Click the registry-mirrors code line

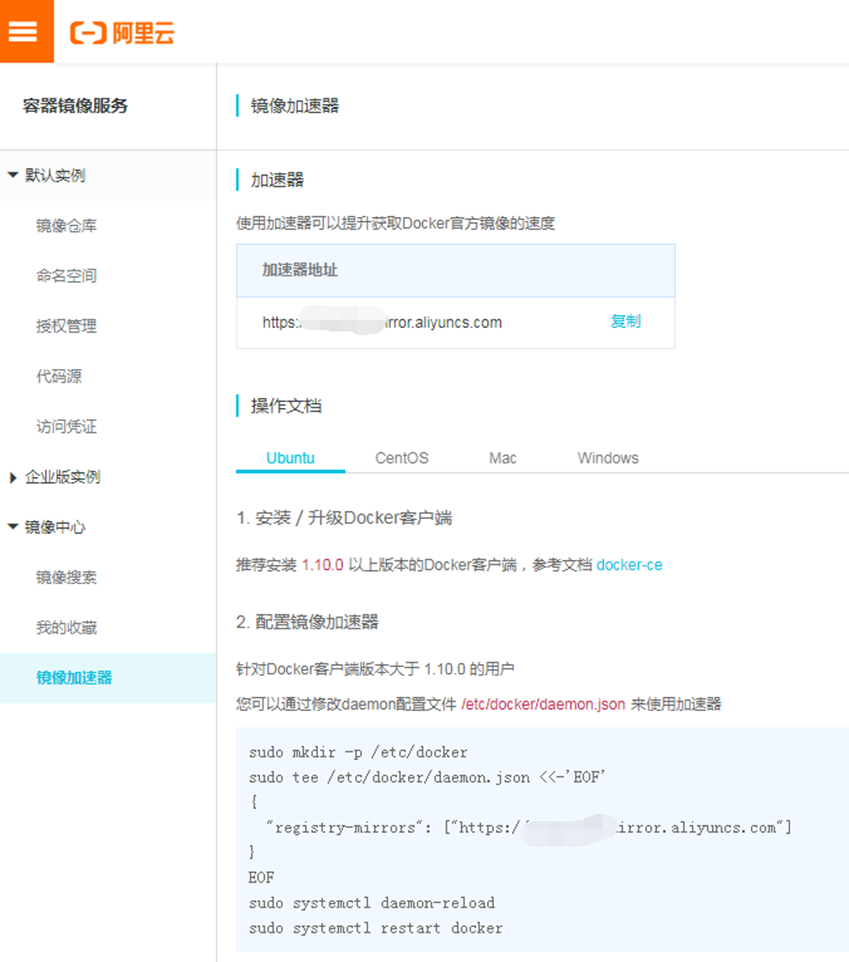(529, 828)
